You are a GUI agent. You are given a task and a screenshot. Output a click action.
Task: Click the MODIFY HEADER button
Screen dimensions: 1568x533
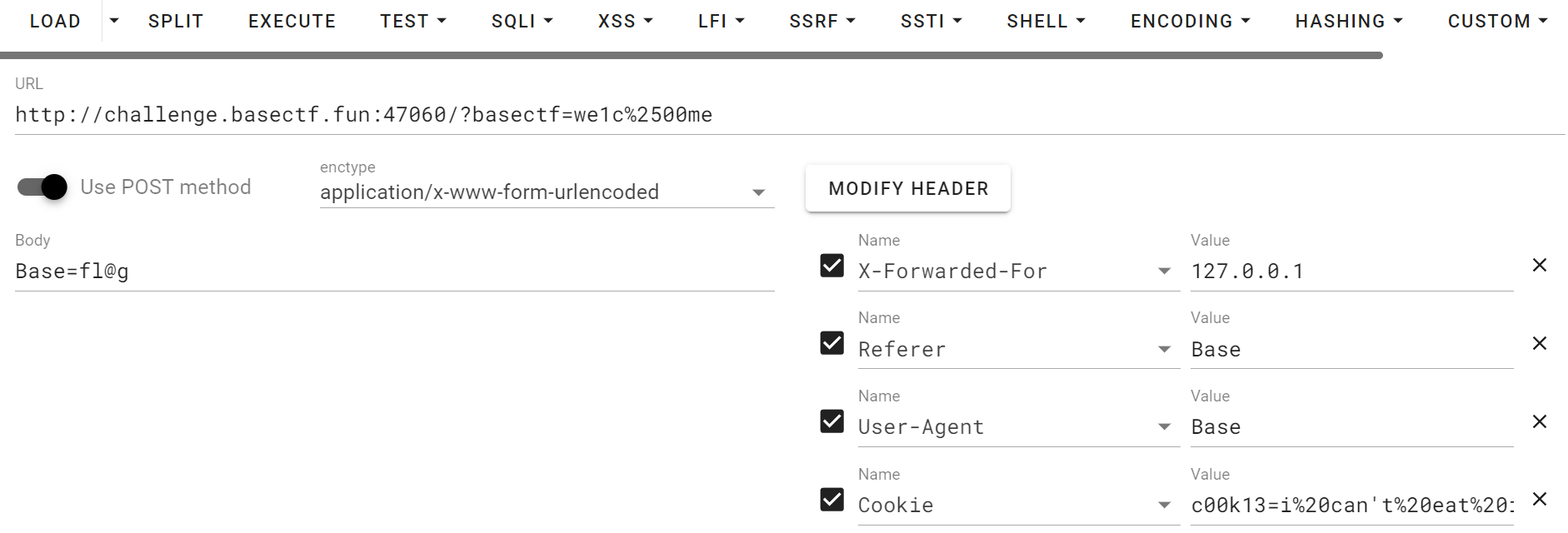pyautogui.click(x=907, y=188)
